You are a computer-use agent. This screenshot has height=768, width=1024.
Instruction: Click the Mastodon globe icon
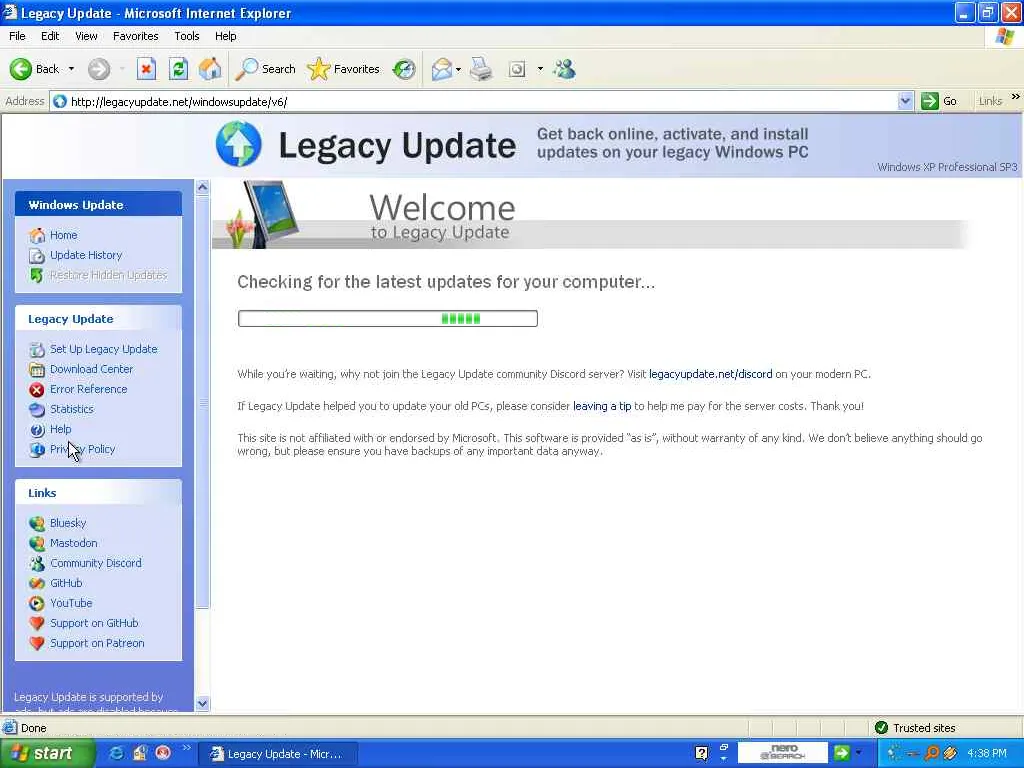[37, 543]
